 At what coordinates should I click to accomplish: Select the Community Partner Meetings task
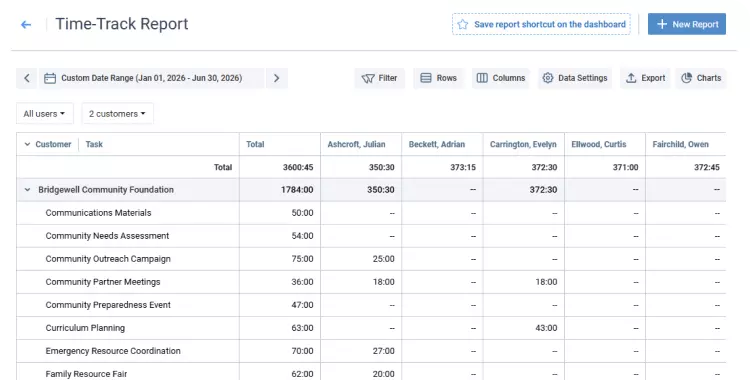103,282
